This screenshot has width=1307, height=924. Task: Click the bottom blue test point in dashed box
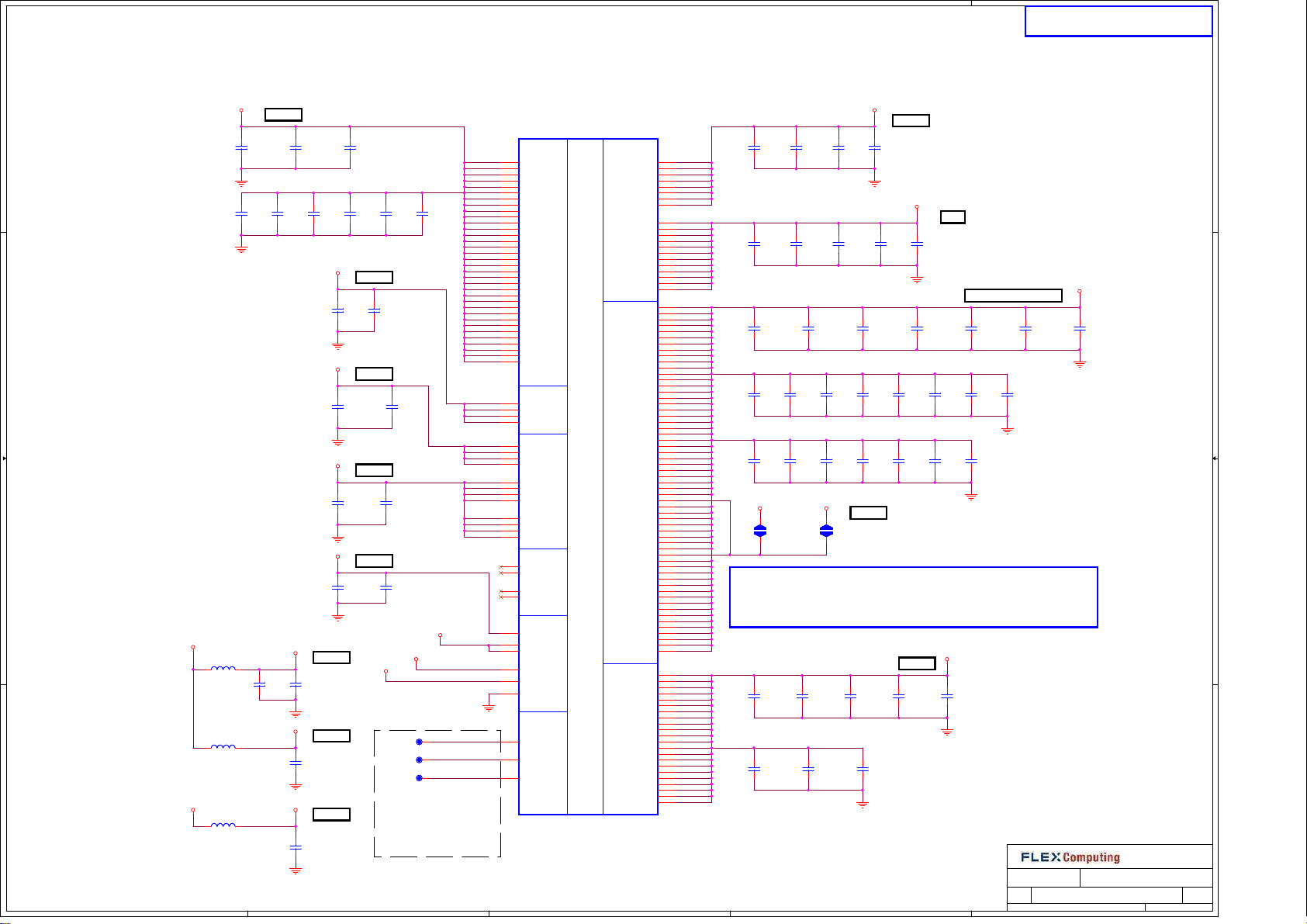(419, 777)
